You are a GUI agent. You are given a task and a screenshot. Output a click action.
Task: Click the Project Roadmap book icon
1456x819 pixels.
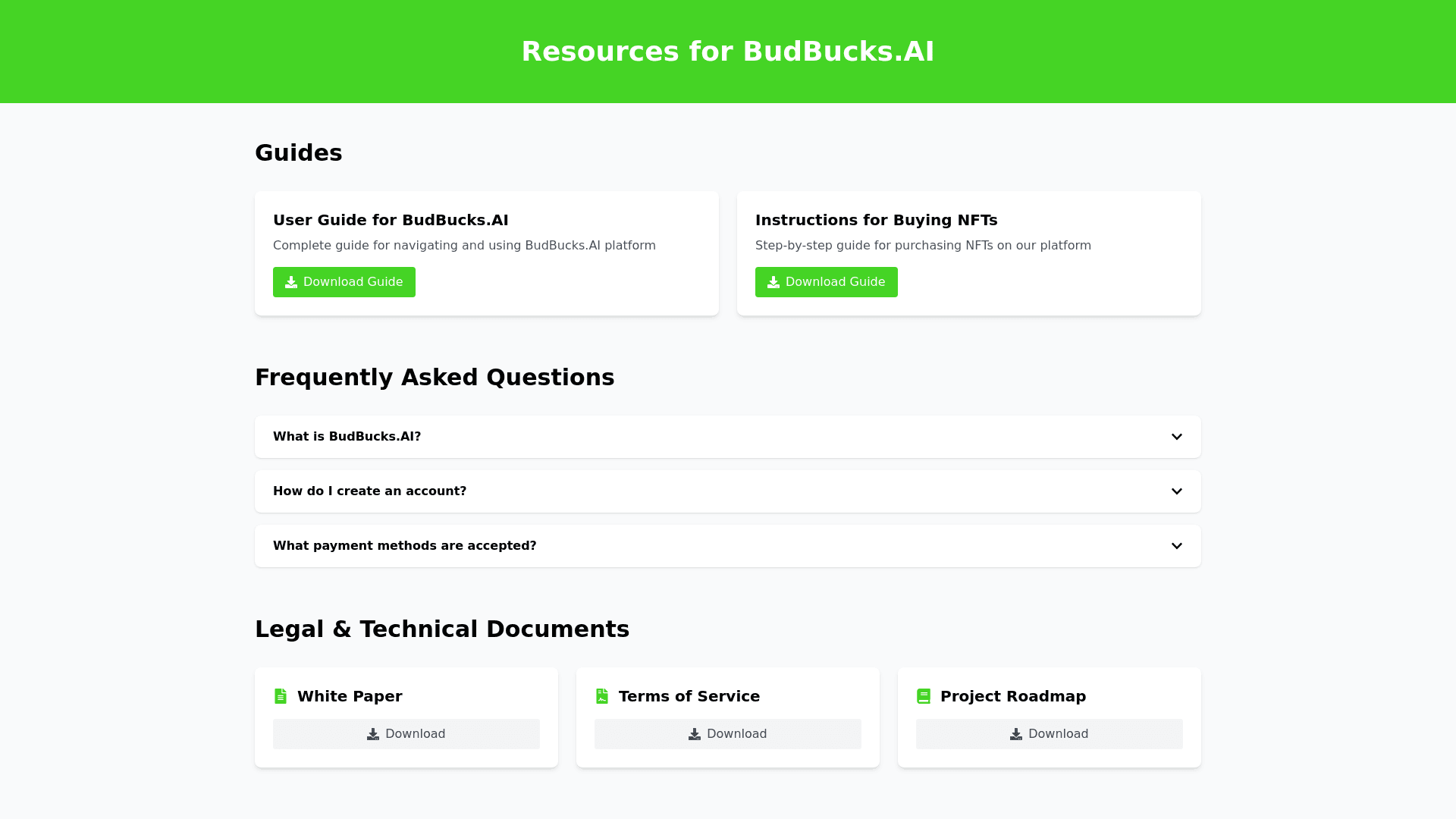point(924,696)
